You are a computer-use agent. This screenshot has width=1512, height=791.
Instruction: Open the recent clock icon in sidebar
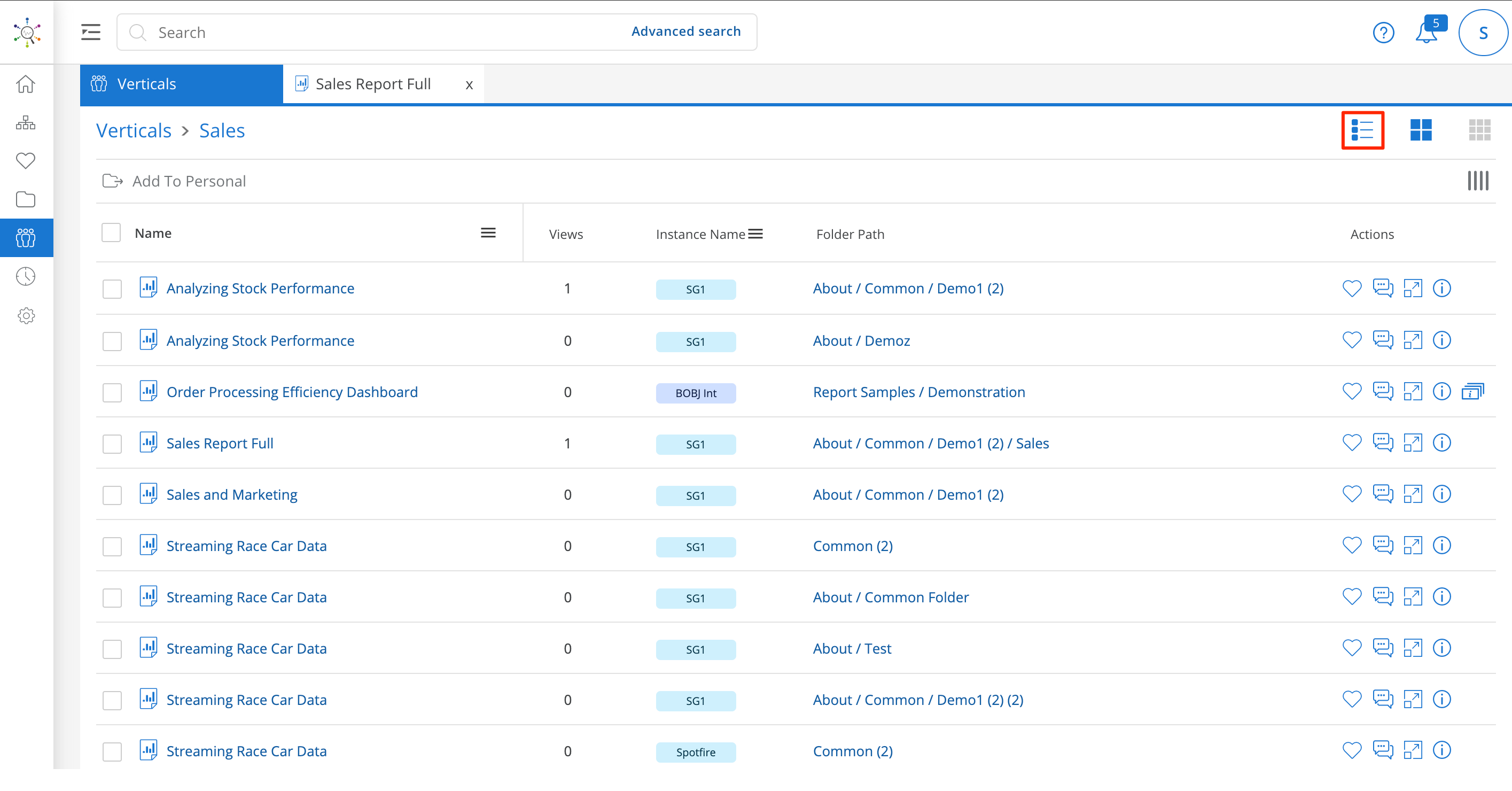(26, 277)
